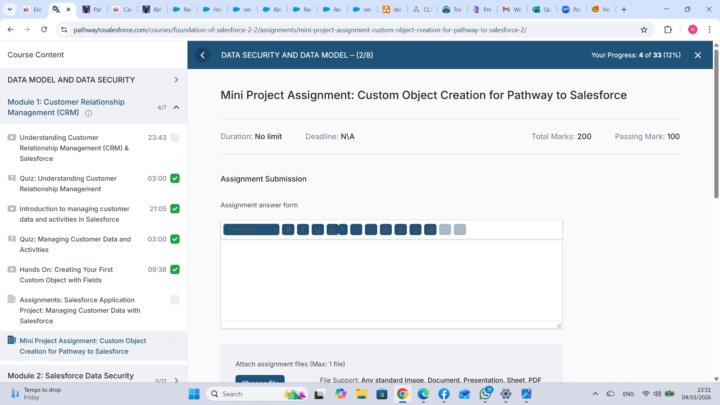Open Google Chrome from the taskbar
This screenshot has width=720, height=405.
pyautogui.click(x=402, y=394)
